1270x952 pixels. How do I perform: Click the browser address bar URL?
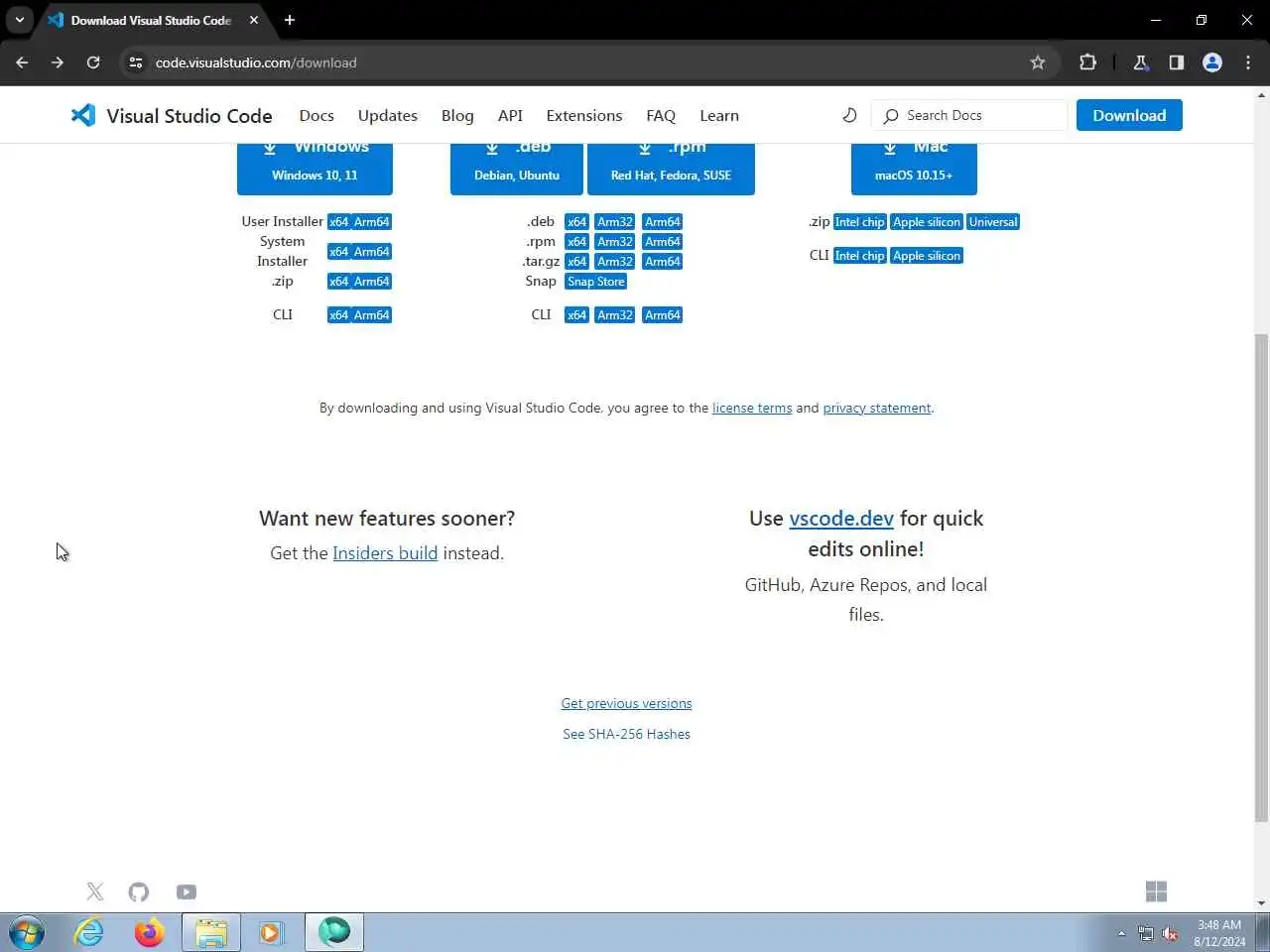(256, 62)
